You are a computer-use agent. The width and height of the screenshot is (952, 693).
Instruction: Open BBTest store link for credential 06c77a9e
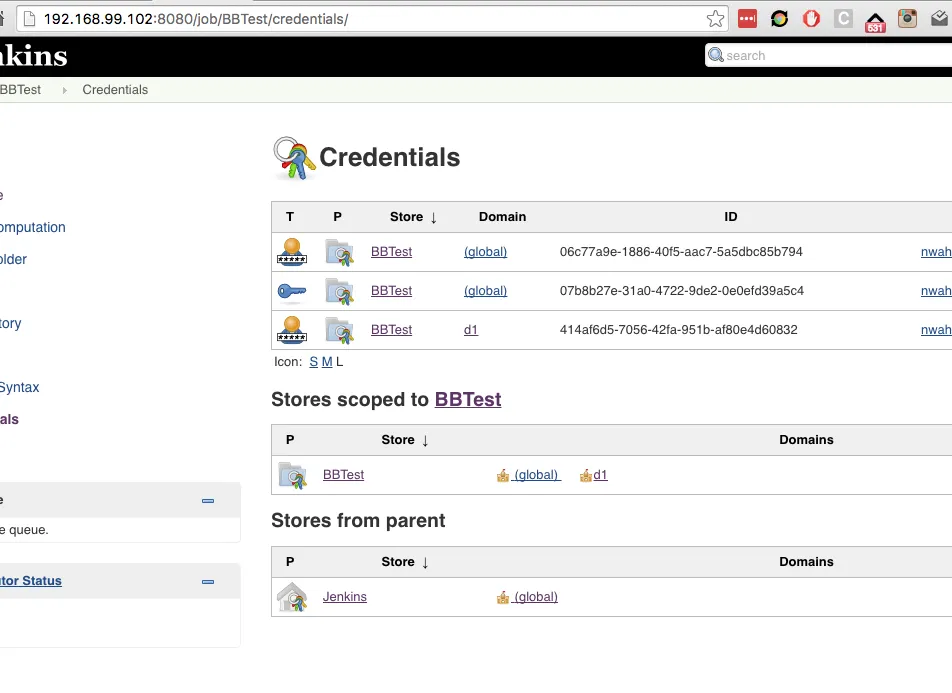[392, 251]
